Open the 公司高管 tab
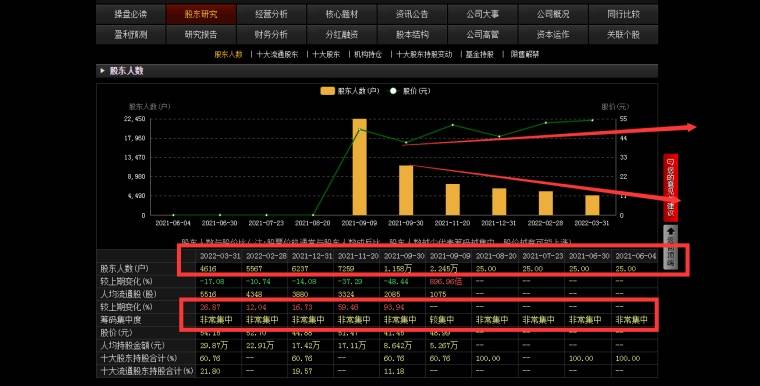This screenshot has height=386, width=760. pos(483,34)
